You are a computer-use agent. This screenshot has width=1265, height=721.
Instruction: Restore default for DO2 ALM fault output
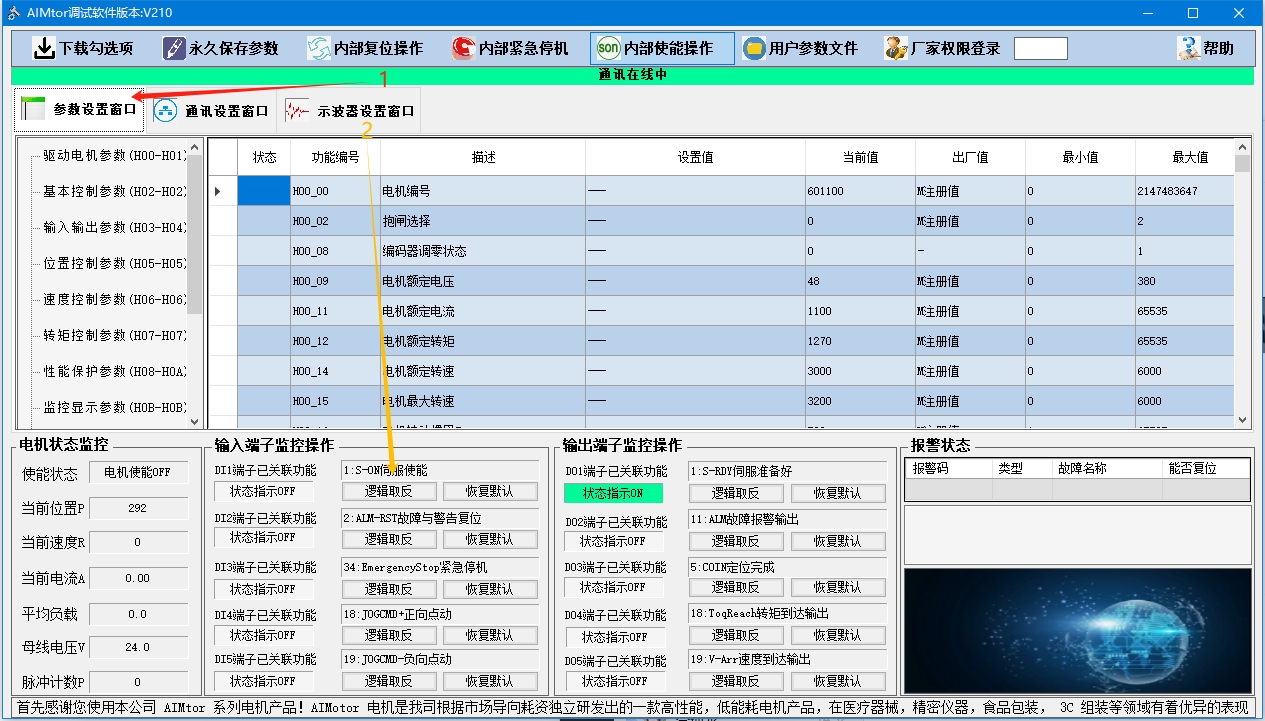pos(837,541)
